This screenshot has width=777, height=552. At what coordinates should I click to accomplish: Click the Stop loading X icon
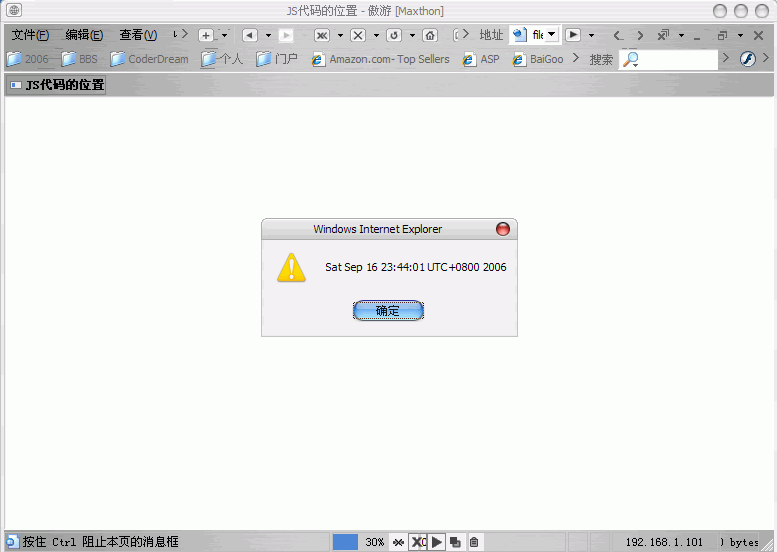coord(358,35)
